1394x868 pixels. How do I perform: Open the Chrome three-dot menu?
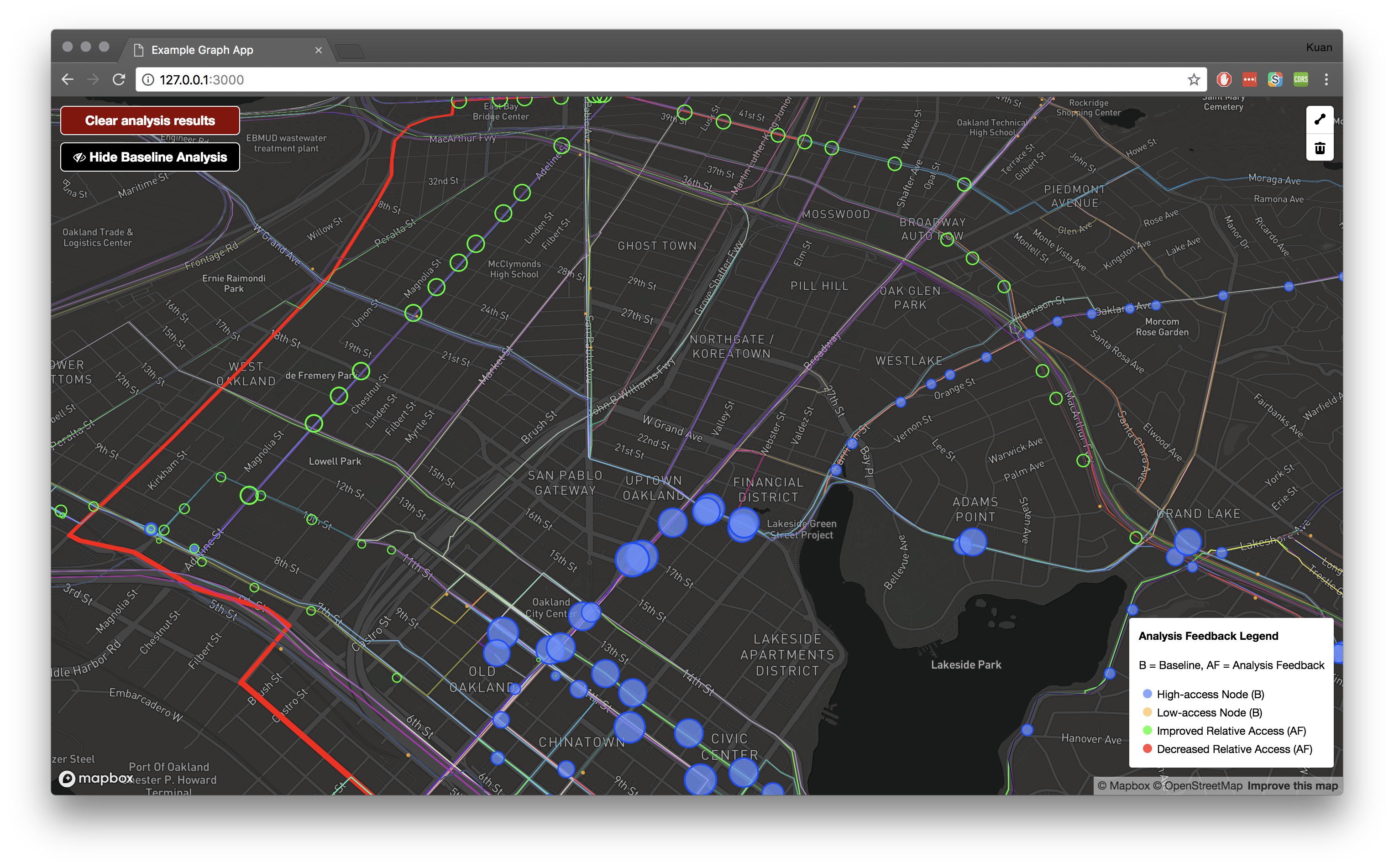(1326, 80)
